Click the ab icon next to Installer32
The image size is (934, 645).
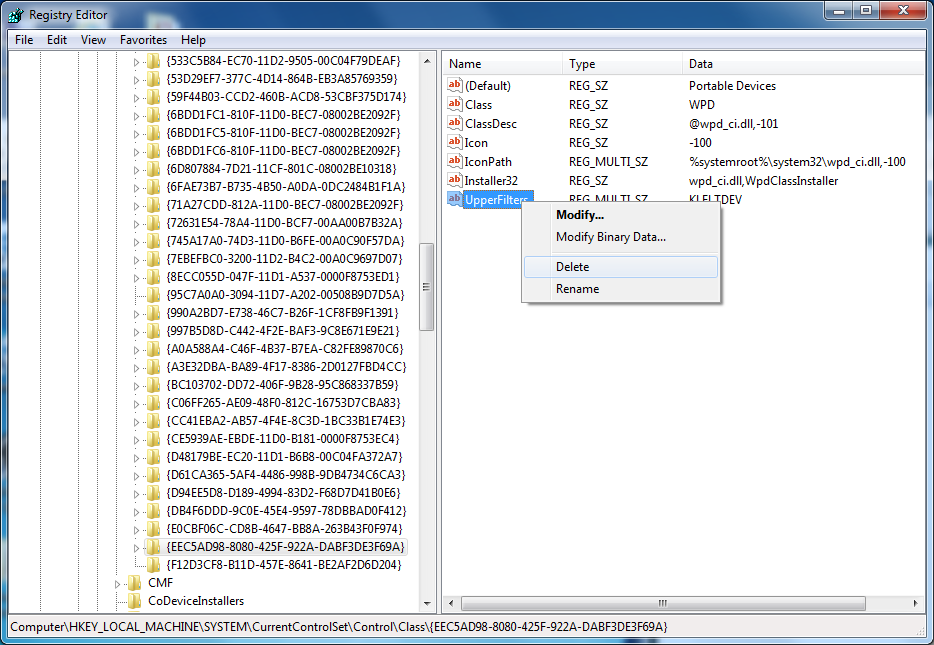[x=454, y=180]
